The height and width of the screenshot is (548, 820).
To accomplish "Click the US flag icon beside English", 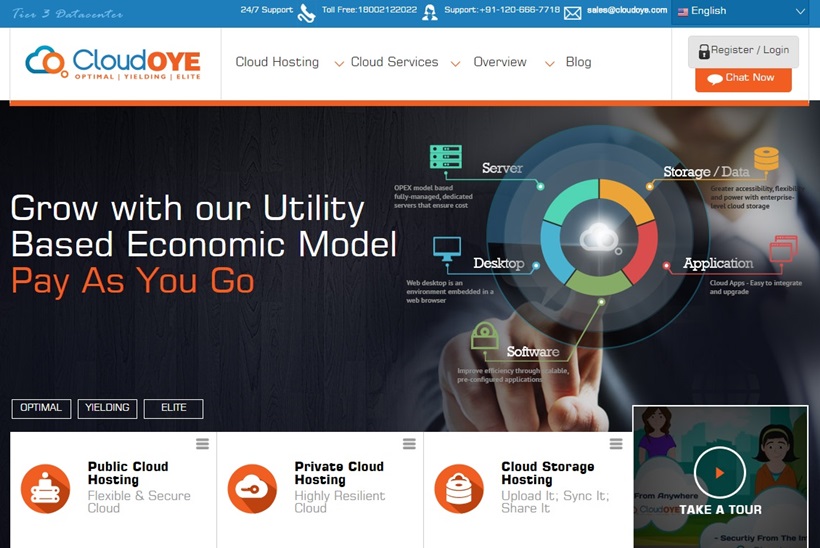I will pos(683,12).
